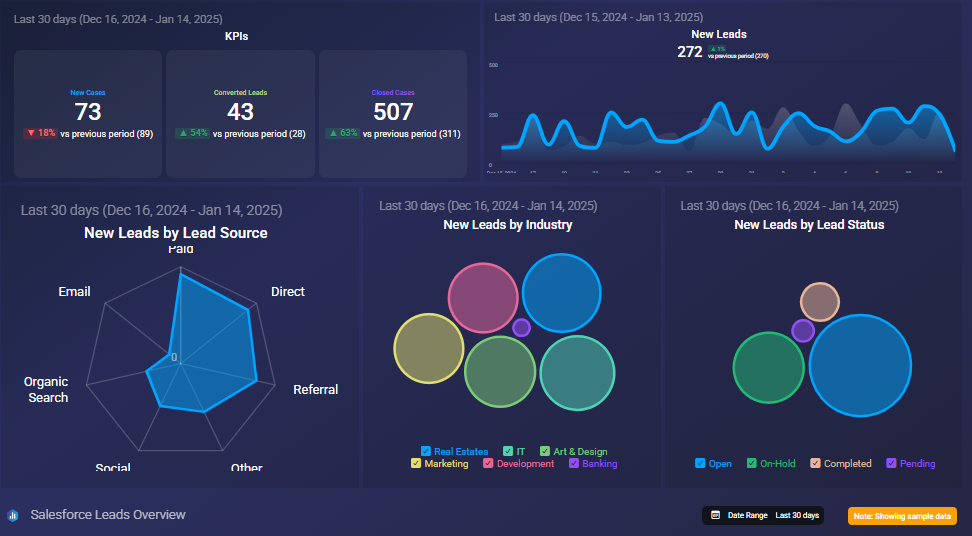Click the red down arrow on New Cases
This screenshot has height=536, width=972.
(31, 133)
